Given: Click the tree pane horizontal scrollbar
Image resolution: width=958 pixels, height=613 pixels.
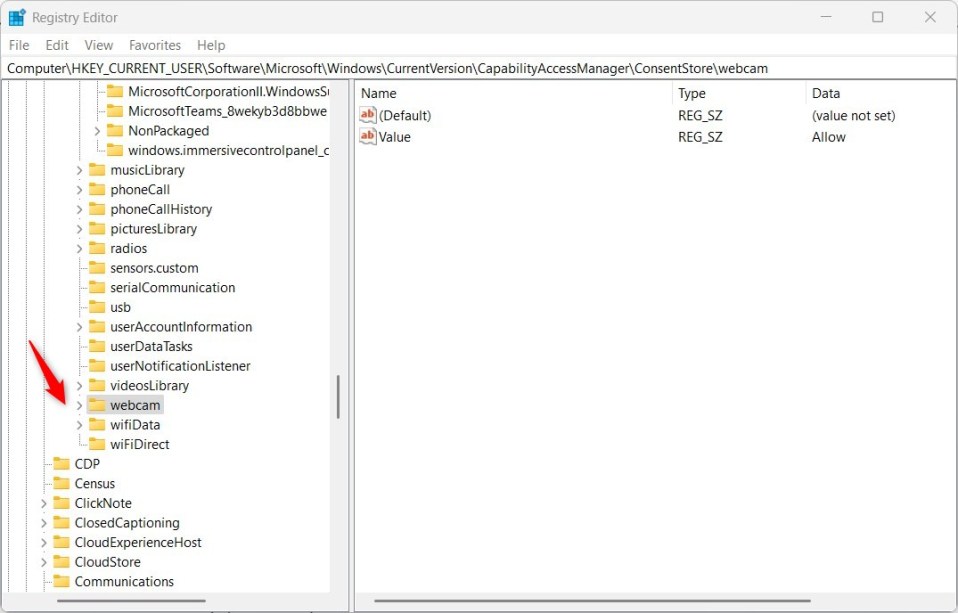Looking at the screenshot, I should (x=131, y=601).
